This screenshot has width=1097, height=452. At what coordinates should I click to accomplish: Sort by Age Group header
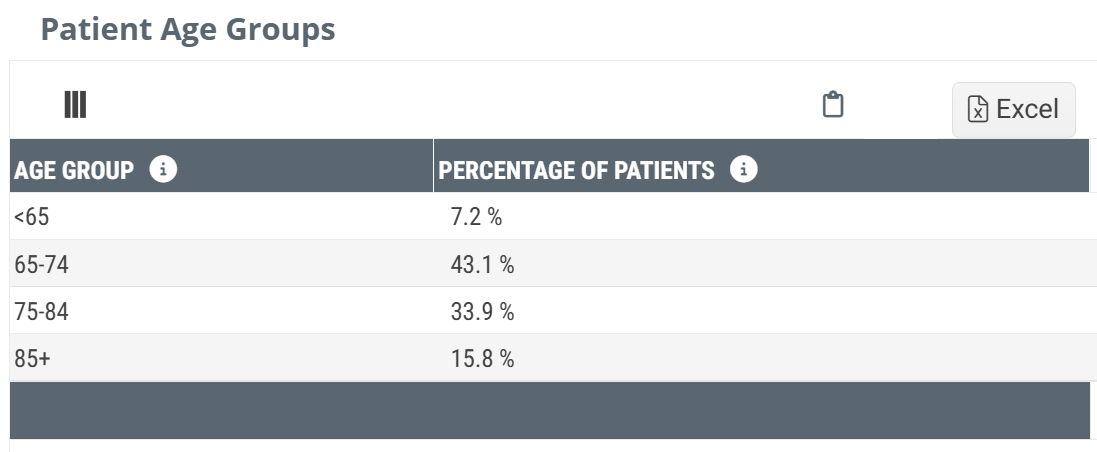click(74, 170)
